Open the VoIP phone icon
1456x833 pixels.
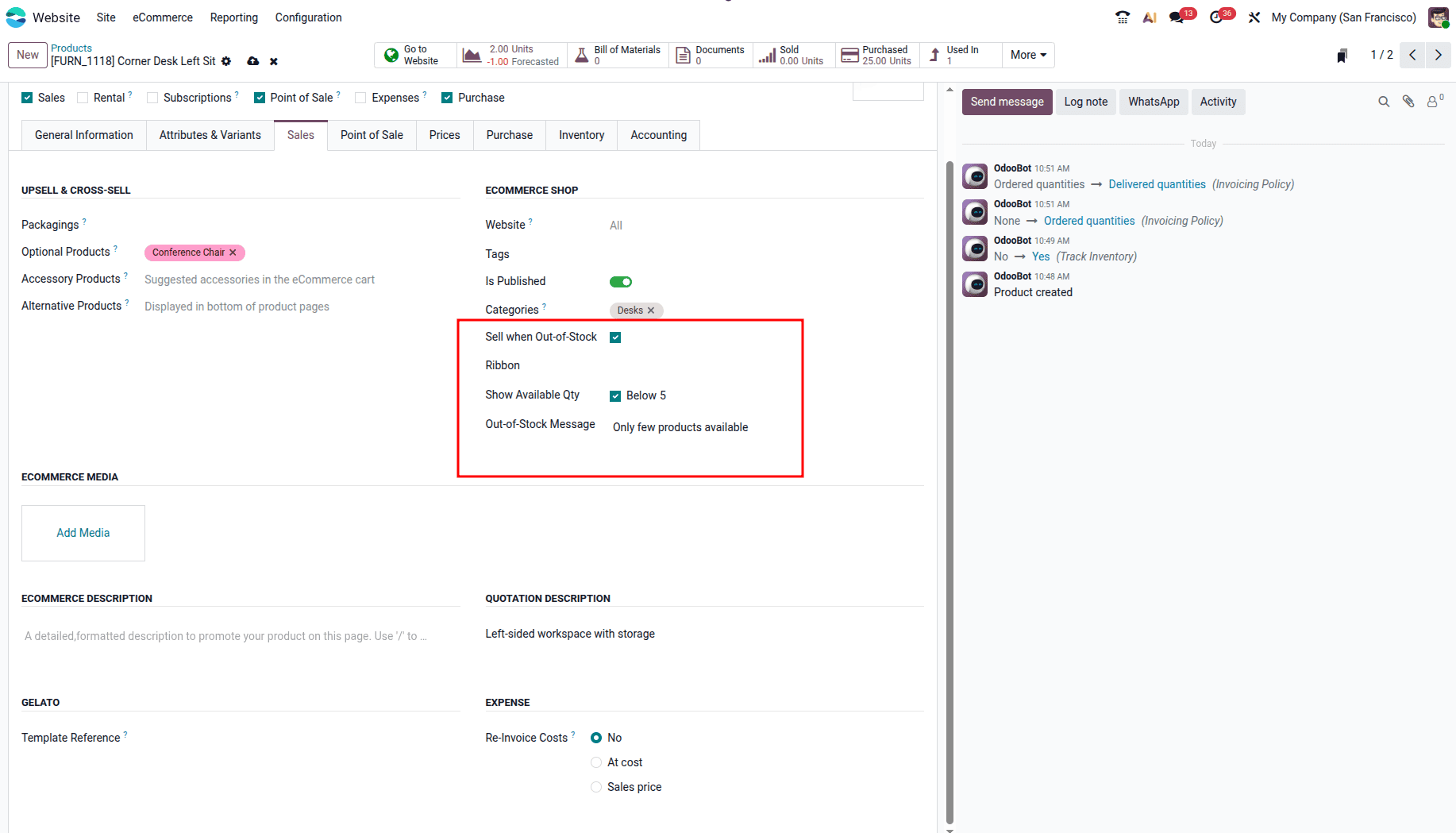(1123, 17)
